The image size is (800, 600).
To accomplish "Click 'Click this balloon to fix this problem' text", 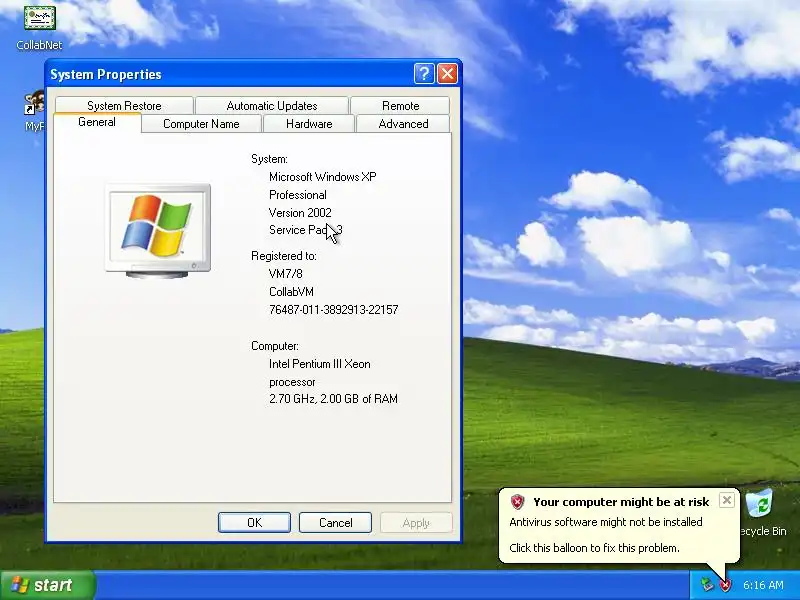I will [594, 548].
